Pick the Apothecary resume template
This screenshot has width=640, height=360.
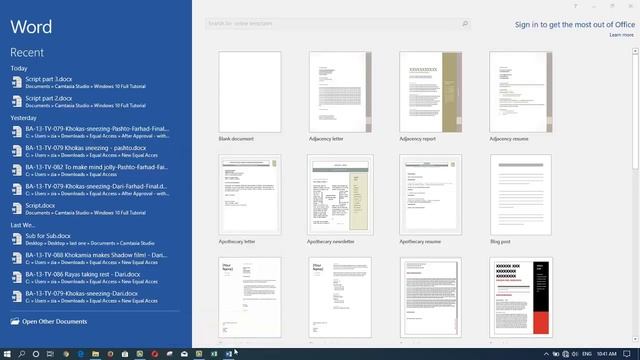(431, 199)
